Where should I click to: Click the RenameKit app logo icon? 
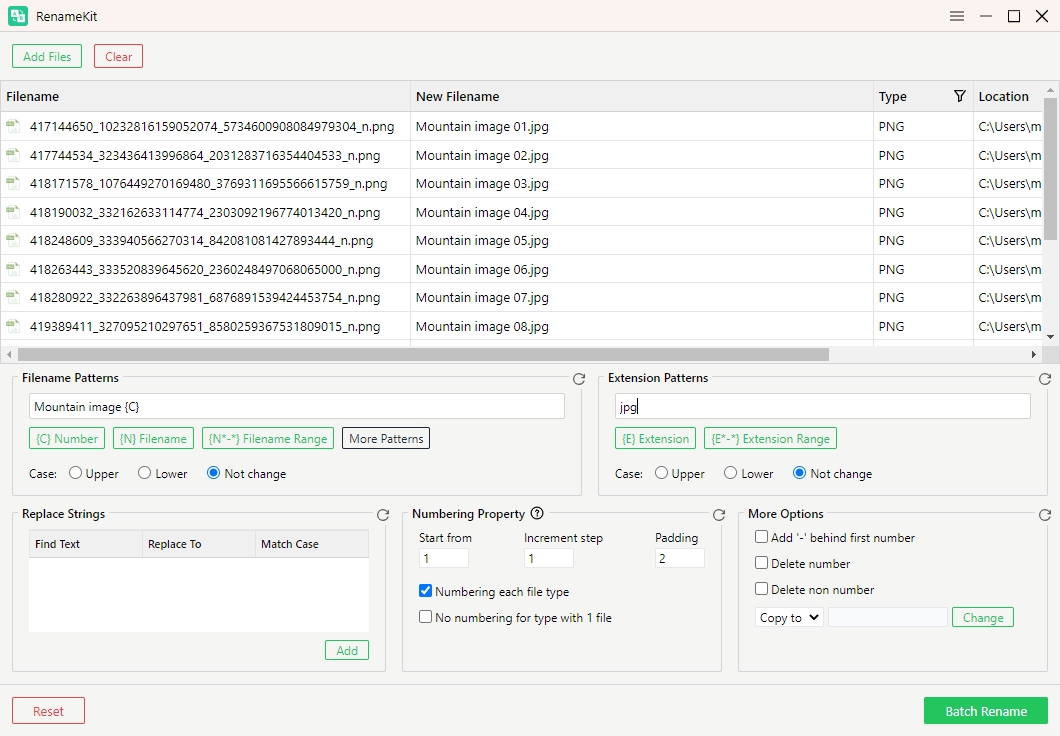click(x=17, y=16)
